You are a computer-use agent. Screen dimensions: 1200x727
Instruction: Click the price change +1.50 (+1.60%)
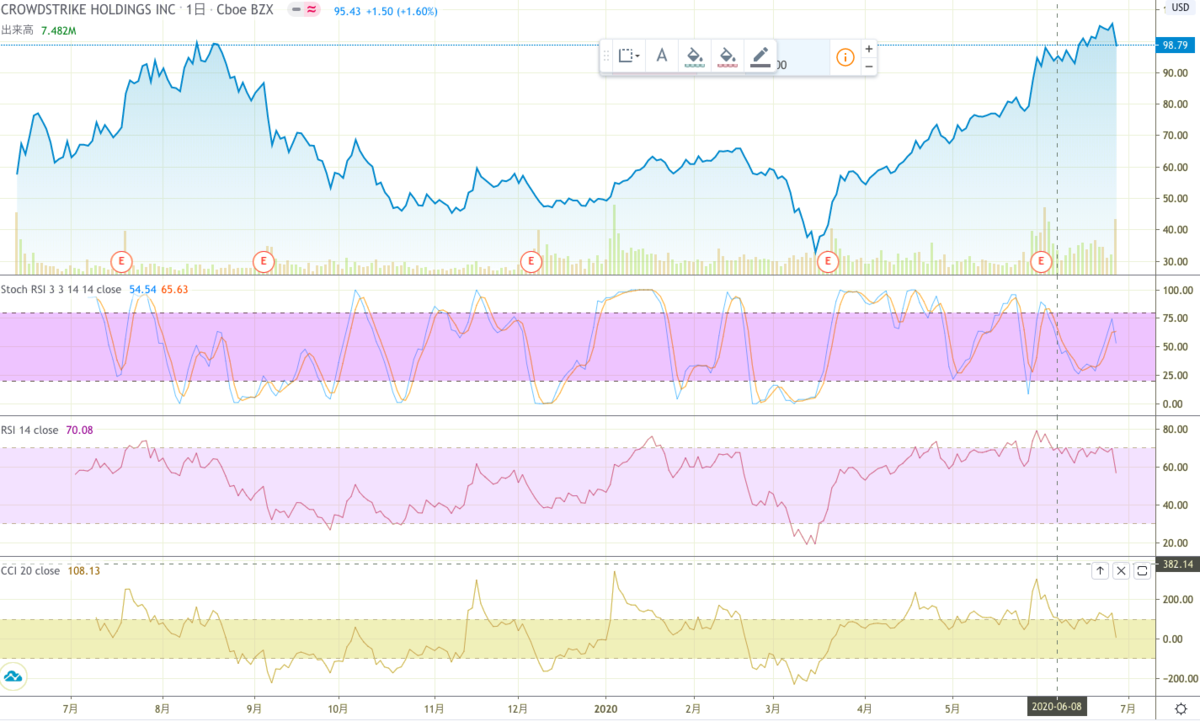(402, 11)
